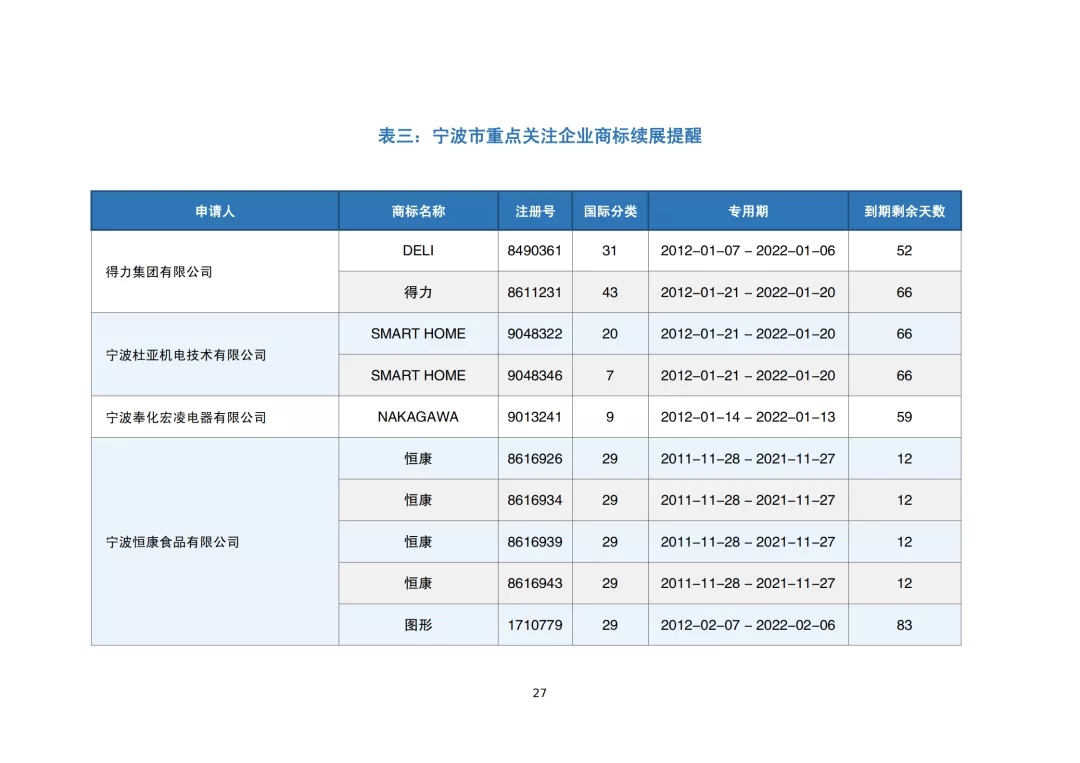The height and width of the screenshot is (763, 1080).
Task: Click the period cell in row 8616926
Action: coord(748,459)
